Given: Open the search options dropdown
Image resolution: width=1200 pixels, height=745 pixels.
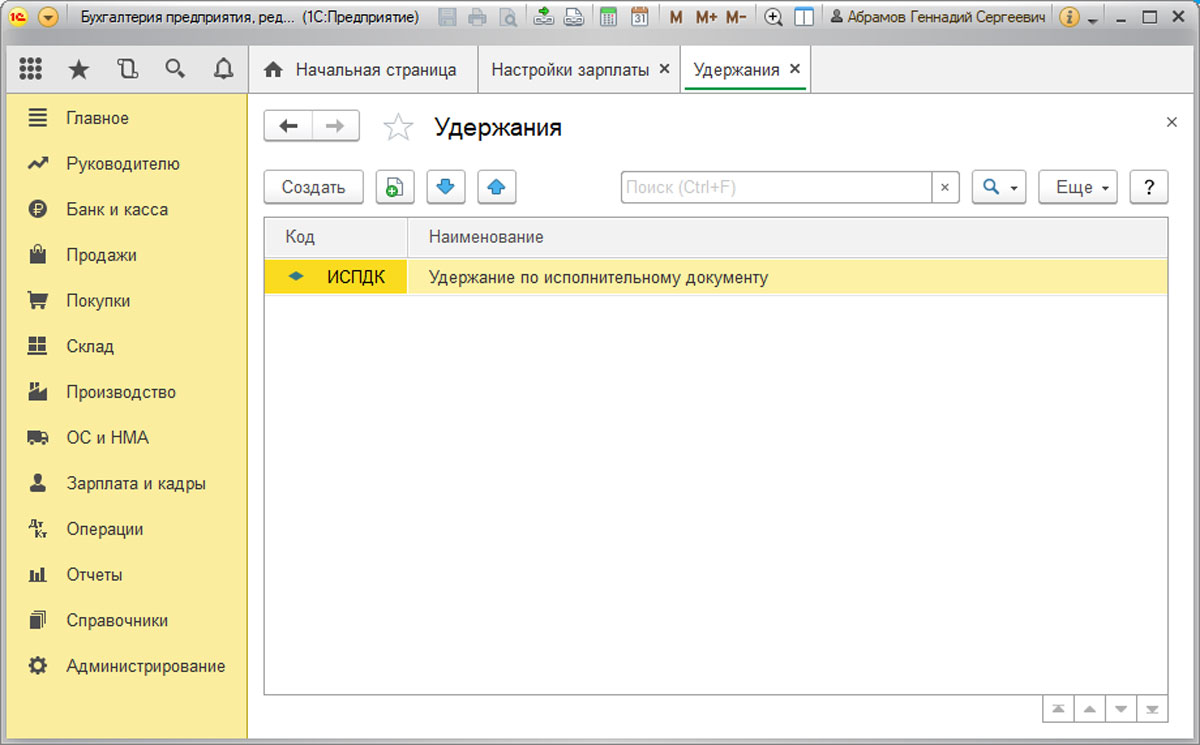Looking at the screenshot, I should click(x=999, y=187).
